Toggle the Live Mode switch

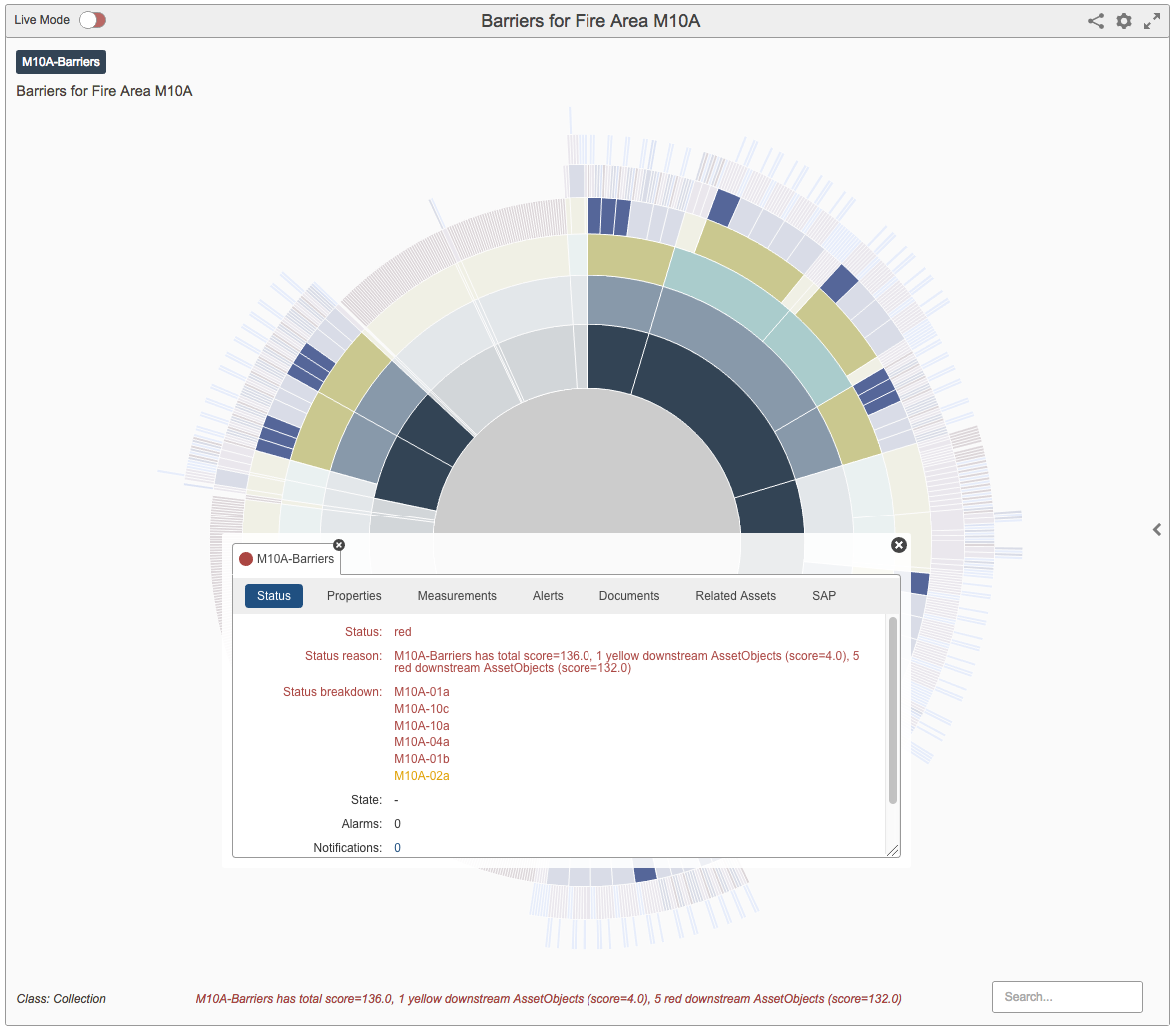pyautogui.click(x=92, y=20)
